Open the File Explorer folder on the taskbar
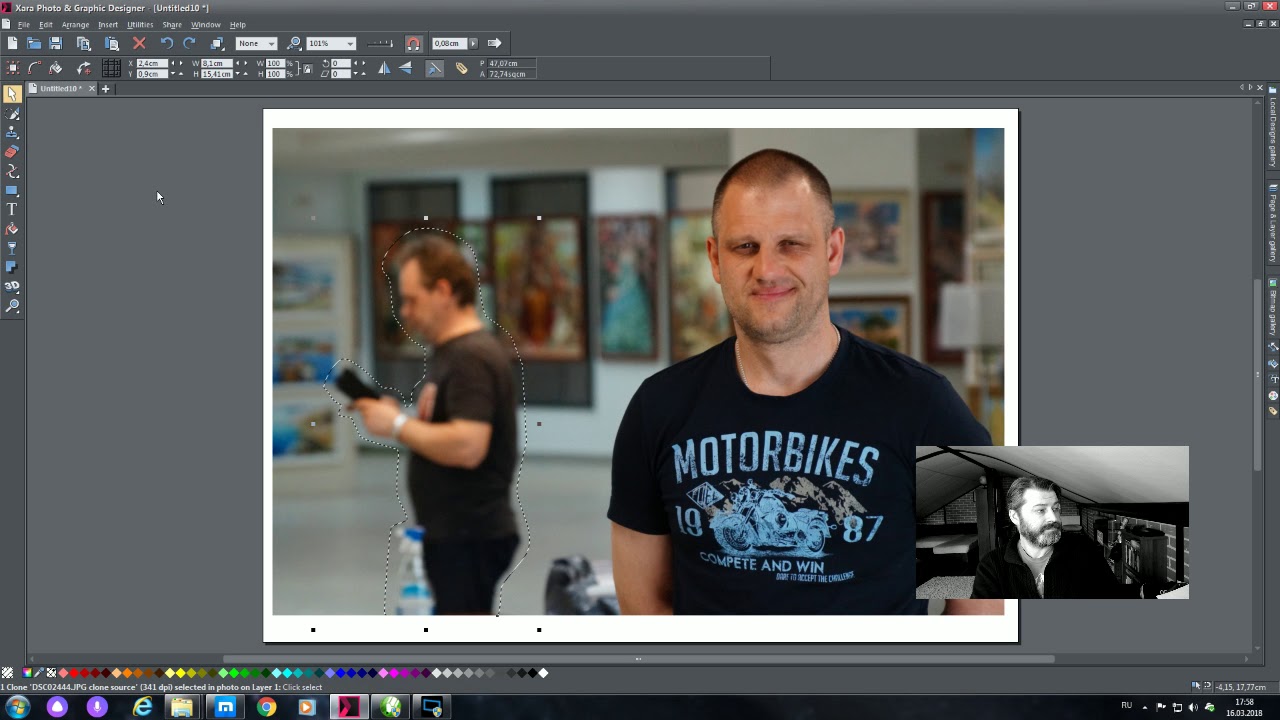This screenshot has height=720, width=1280. (182, 707)
